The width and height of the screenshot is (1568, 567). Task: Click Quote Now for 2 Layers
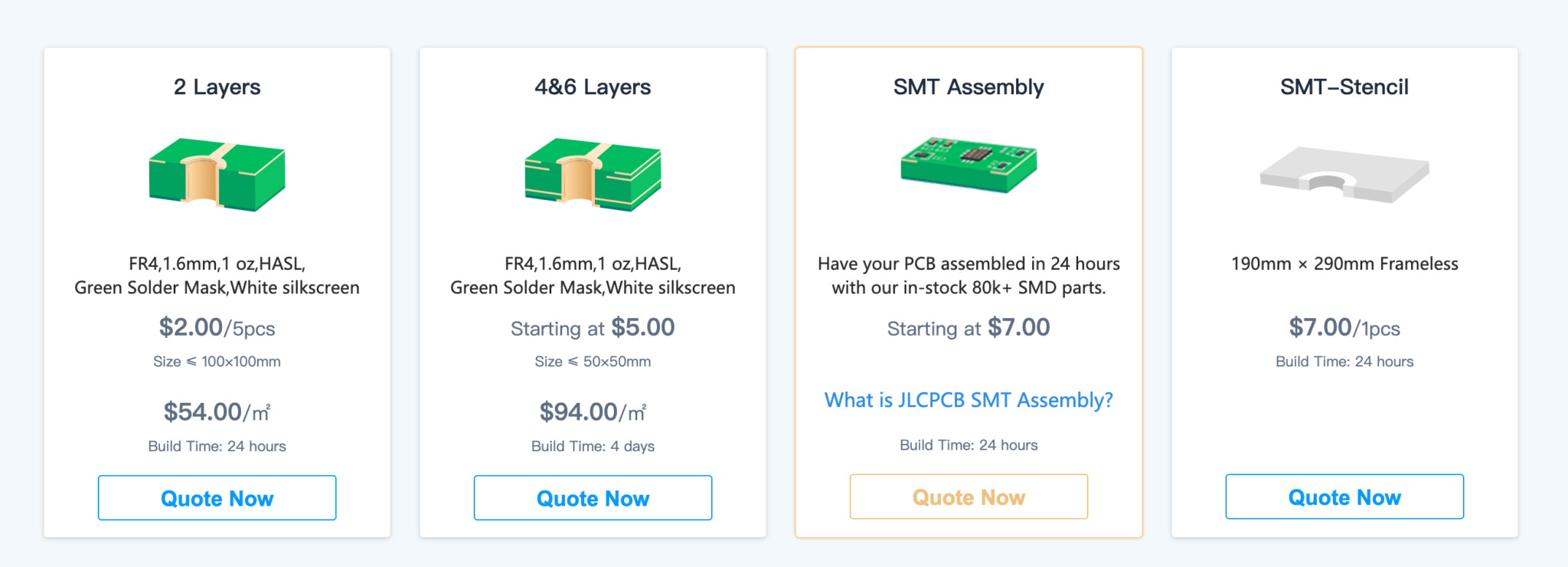point(217,498)
